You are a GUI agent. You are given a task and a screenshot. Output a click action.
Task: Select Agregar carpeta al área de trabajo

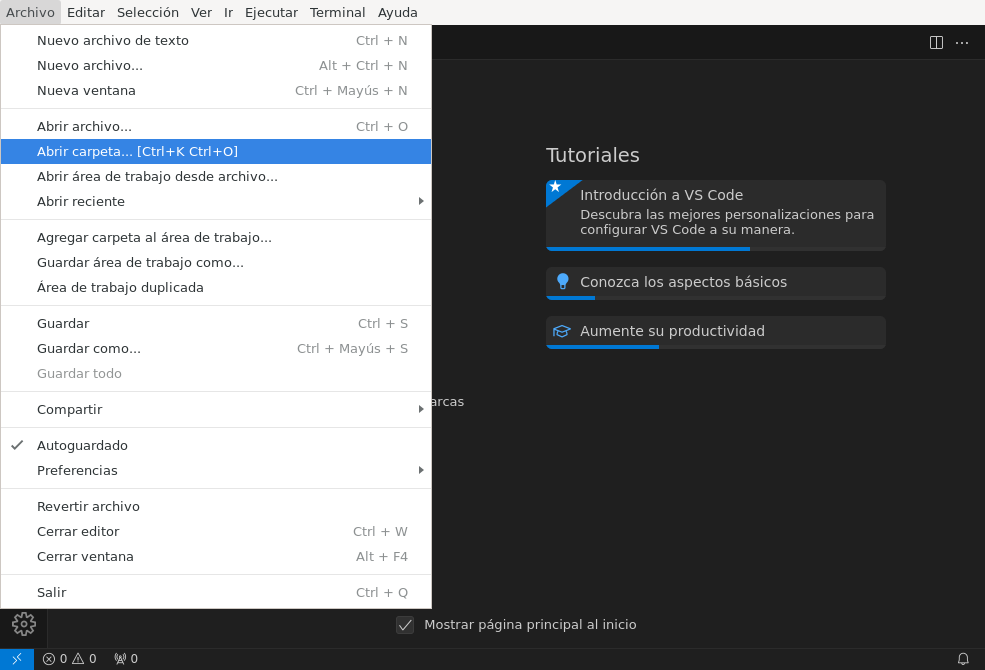[x=216, y=237]
